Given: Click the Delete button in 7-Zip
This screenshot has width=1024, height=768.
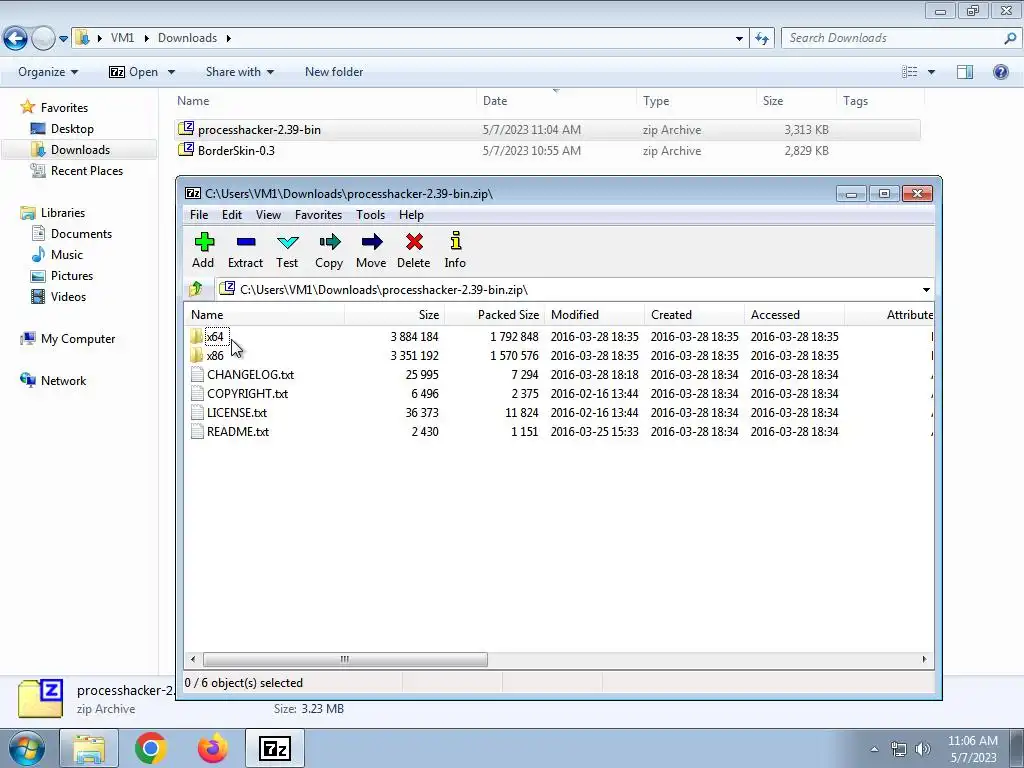Looking at the screenshot, I should point(413,250).
